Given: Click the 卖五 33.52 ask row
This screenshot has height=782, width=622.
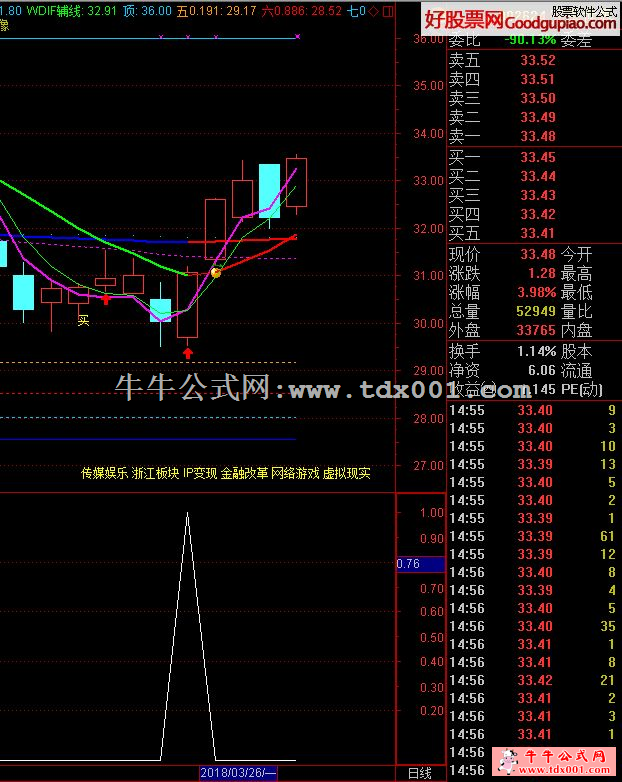Looking at the screenshot, I should point(502,60).
